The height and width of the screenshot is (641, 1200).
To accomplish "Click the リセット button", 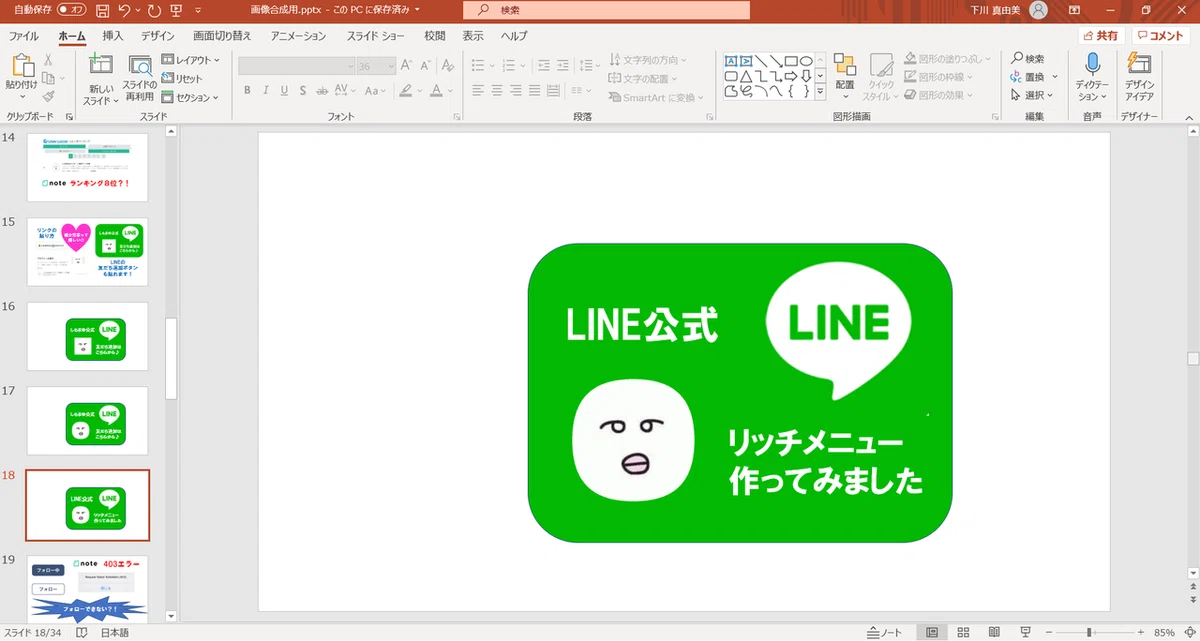I will [183, 78].
